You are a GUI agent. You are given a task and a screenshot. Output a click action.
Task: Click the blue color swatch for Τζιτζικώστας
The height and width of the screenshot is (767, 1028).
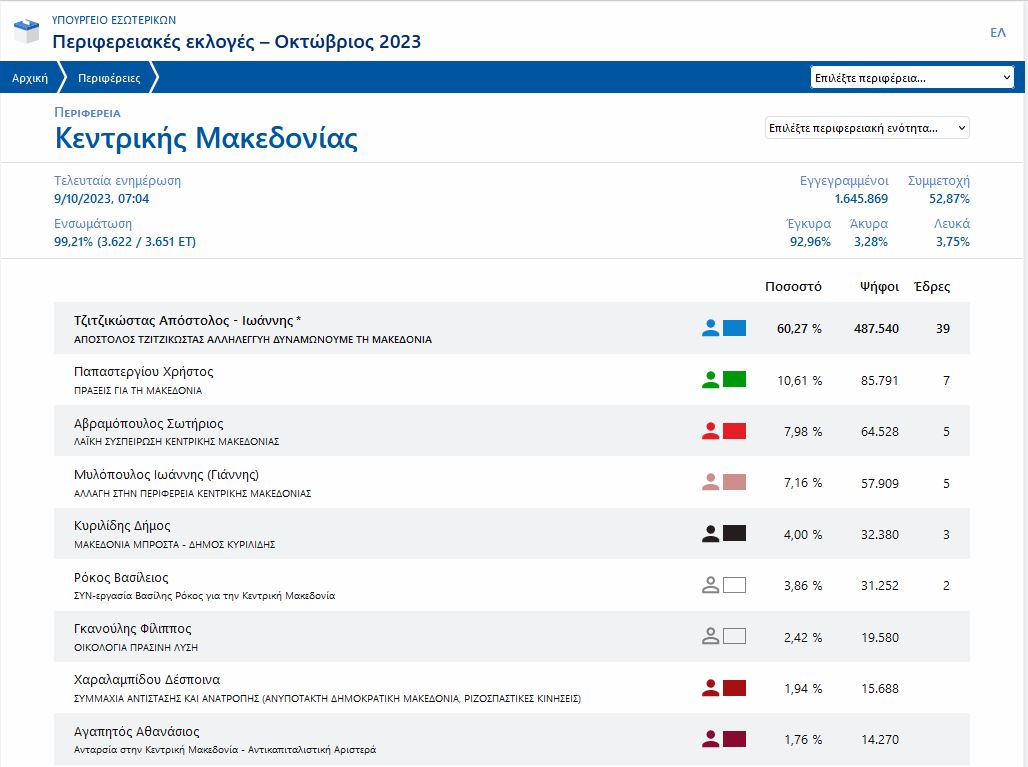click(734, 328)
